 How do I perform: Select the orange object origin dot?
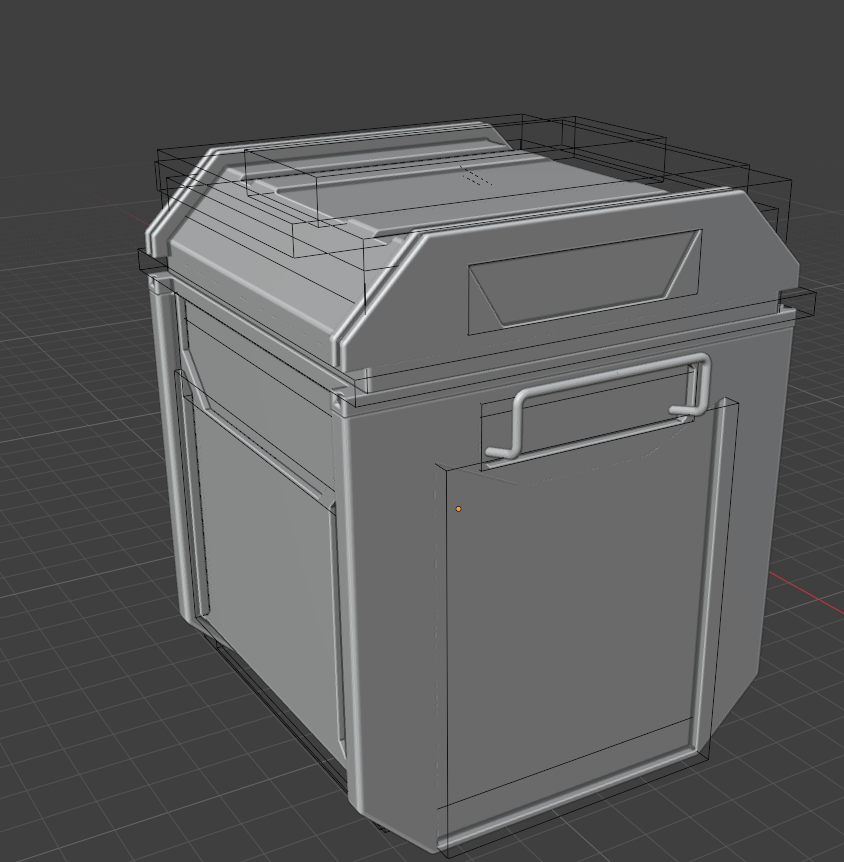pos(458,509)
